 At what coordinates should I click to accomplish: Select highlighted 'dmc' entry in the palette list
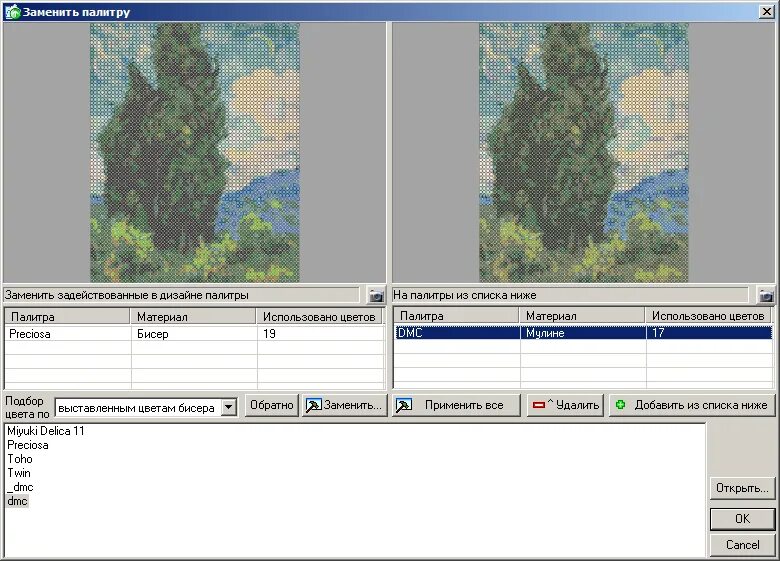(17, 501)
